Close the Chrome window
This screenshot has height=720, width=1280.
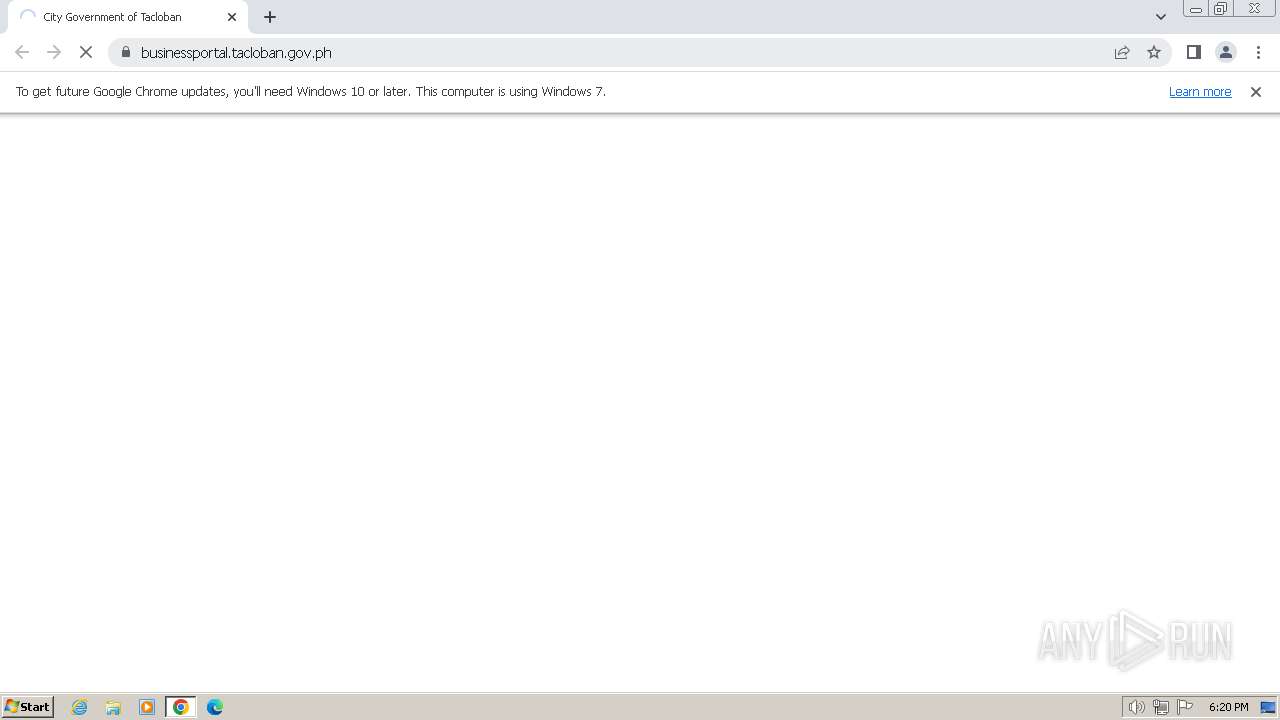coord(1254,9)
